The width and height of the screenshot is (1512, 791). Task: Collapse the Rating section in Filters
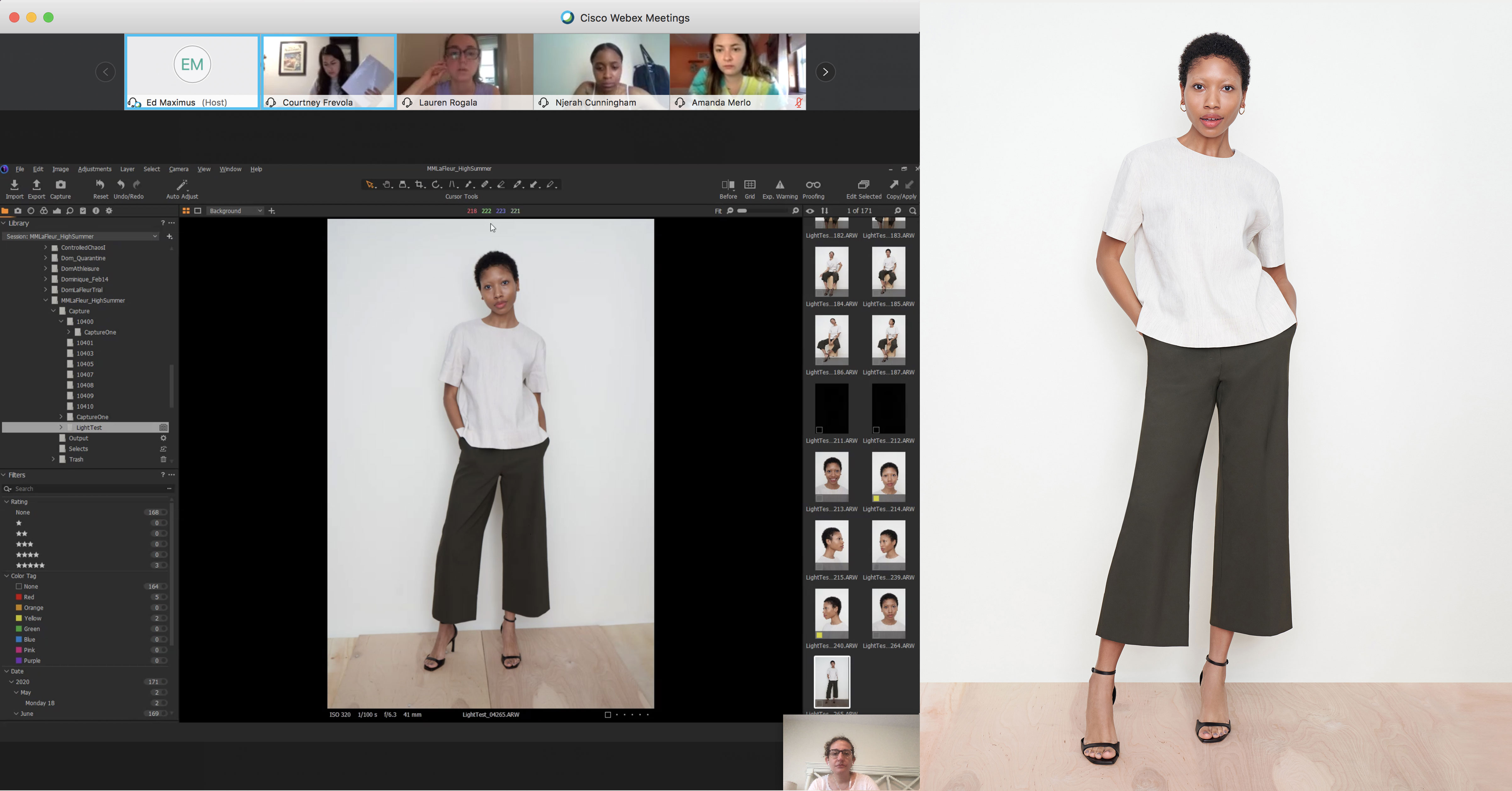(x=6, y=502)
